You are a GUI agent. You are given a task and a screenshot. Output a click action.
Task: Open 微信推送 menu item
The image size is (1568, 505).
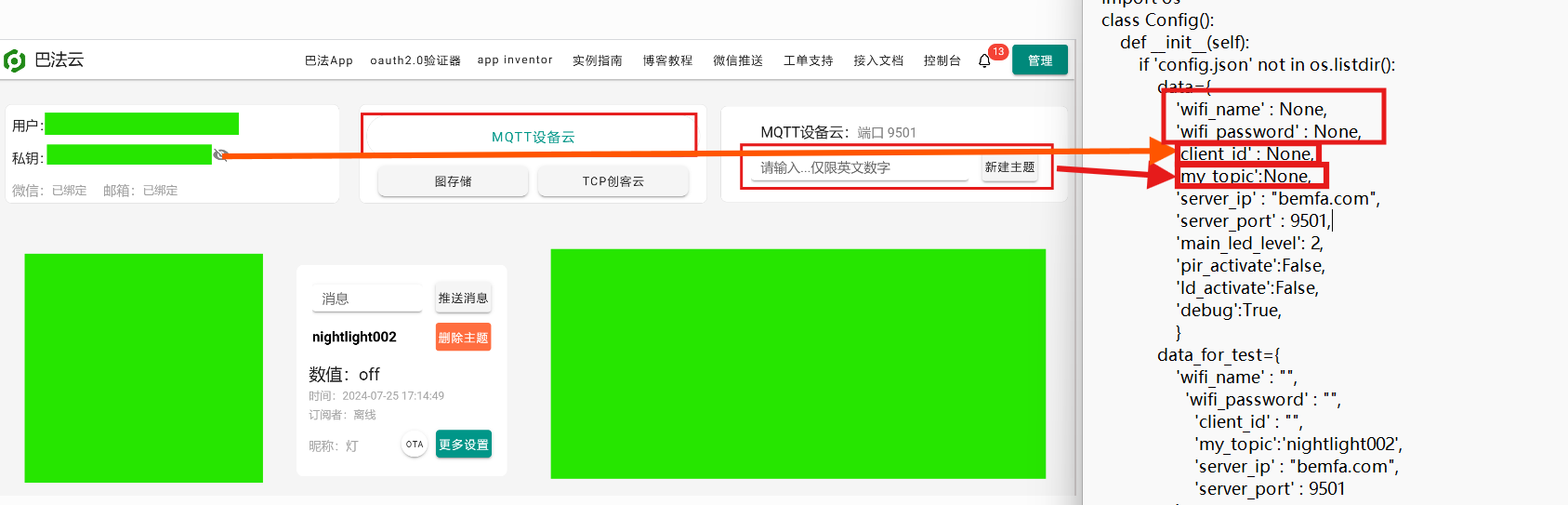[x=738, y=60]
